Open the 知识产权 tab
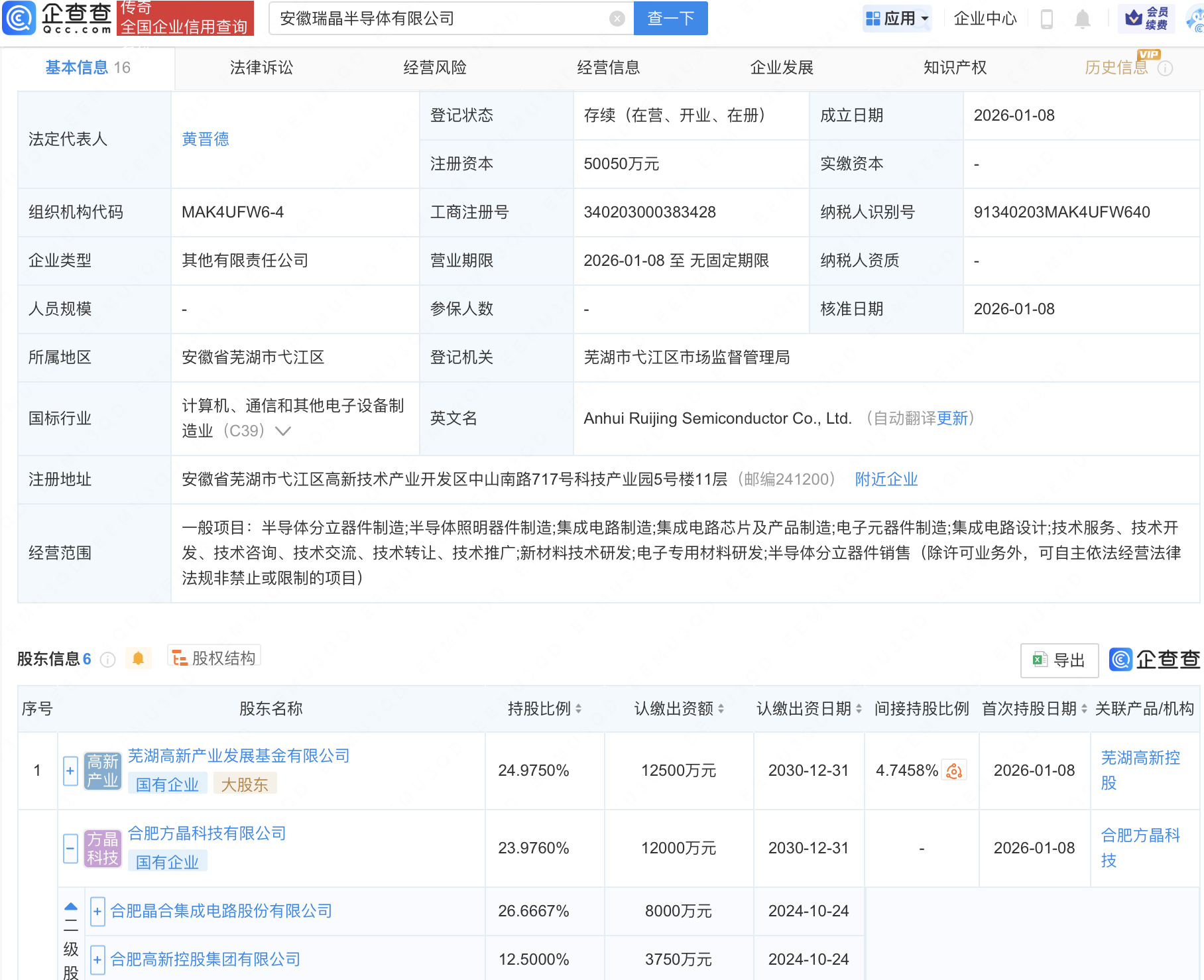Image resolution: width=1204 pixels, height=980 pixels. (955, 67)
